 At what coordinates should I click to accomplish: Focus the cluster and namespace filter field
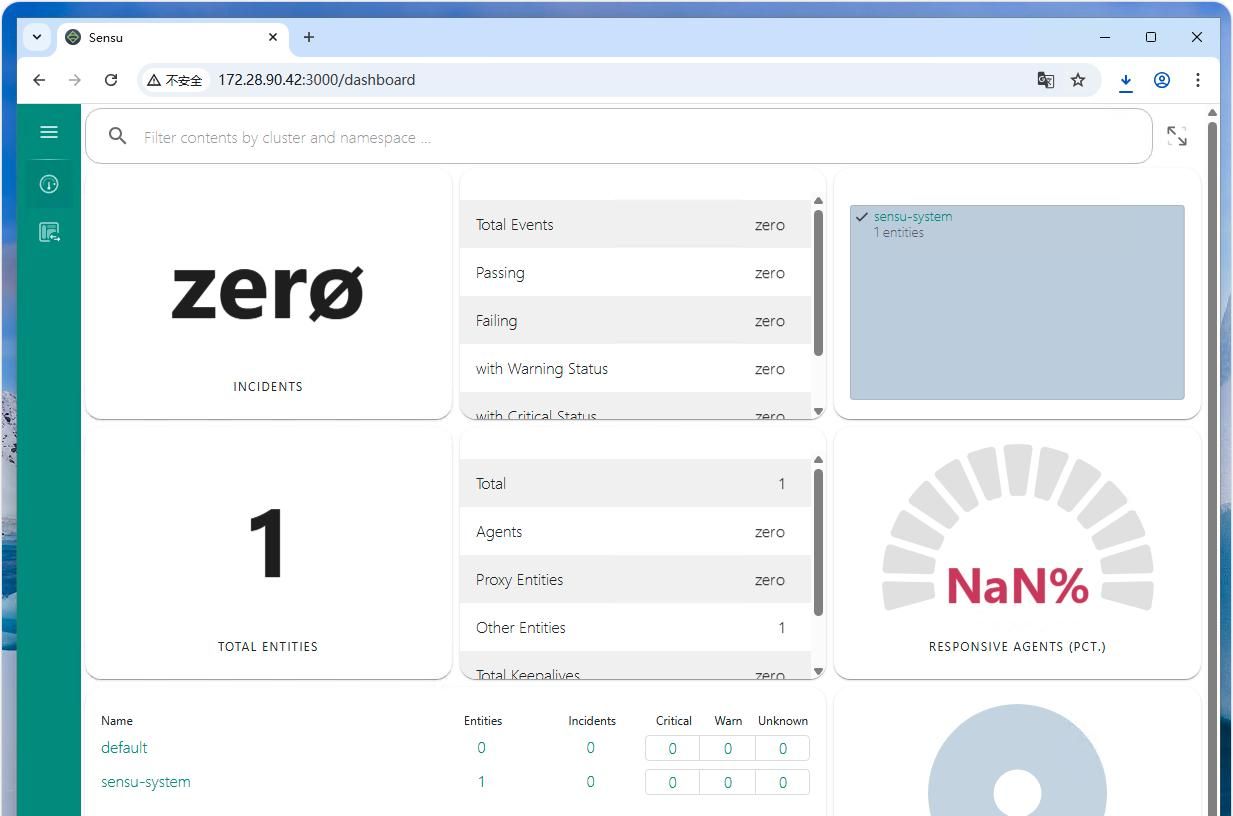click(618, 137)
